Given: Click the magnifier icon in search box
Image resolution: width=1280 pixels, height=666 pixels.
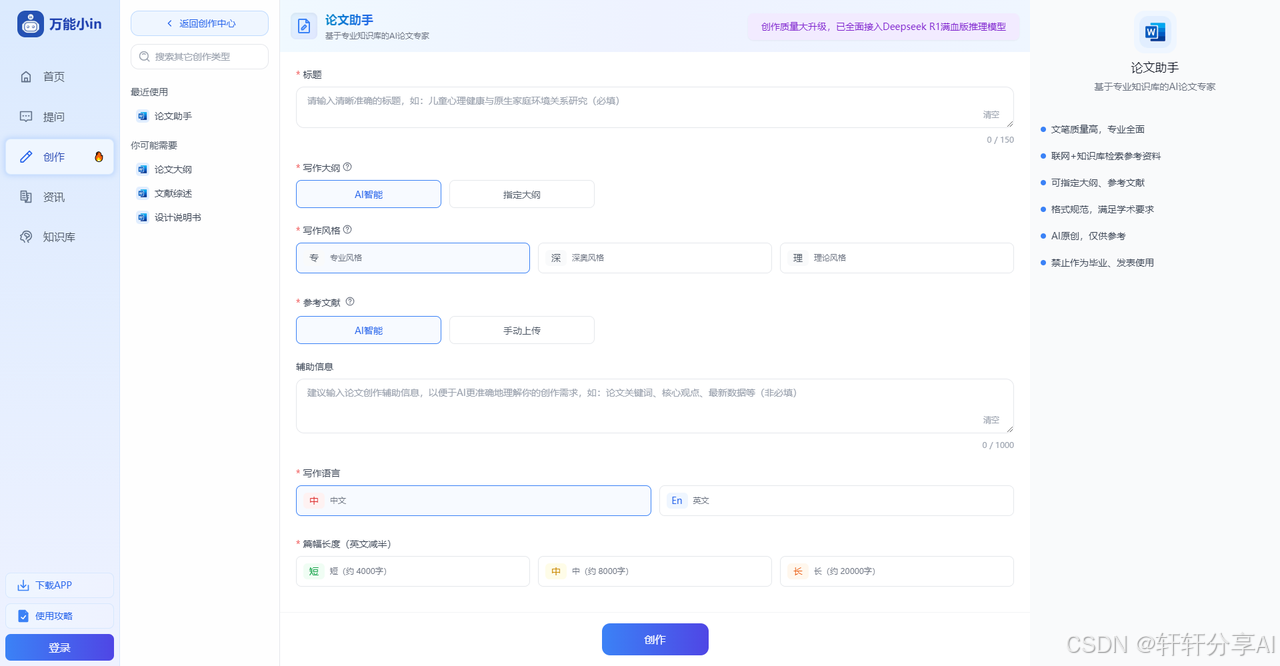Looking at the screenshot, I should click(x=145, y=57).
